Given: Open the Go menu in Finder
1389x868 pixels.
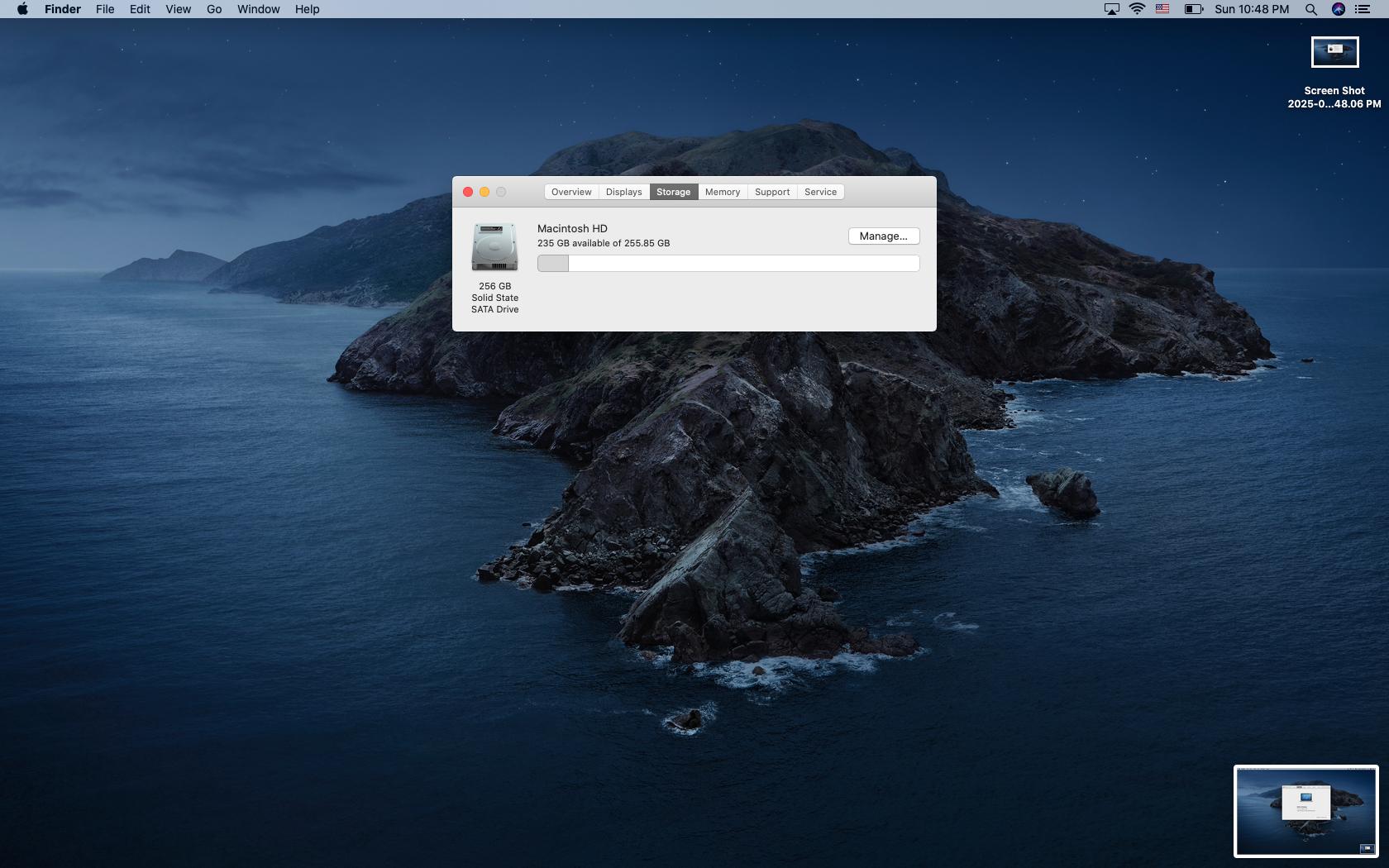Looking at the screenshot, I should [x=214, y=9].
